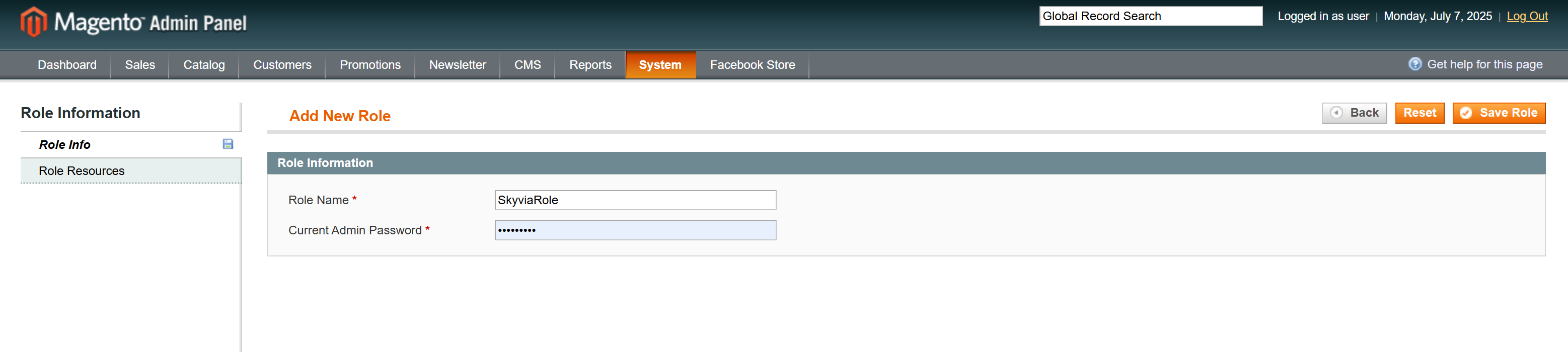Click the Current Admin Password field
Viewport: 1568px width, 352px height.
coord(635,230)
